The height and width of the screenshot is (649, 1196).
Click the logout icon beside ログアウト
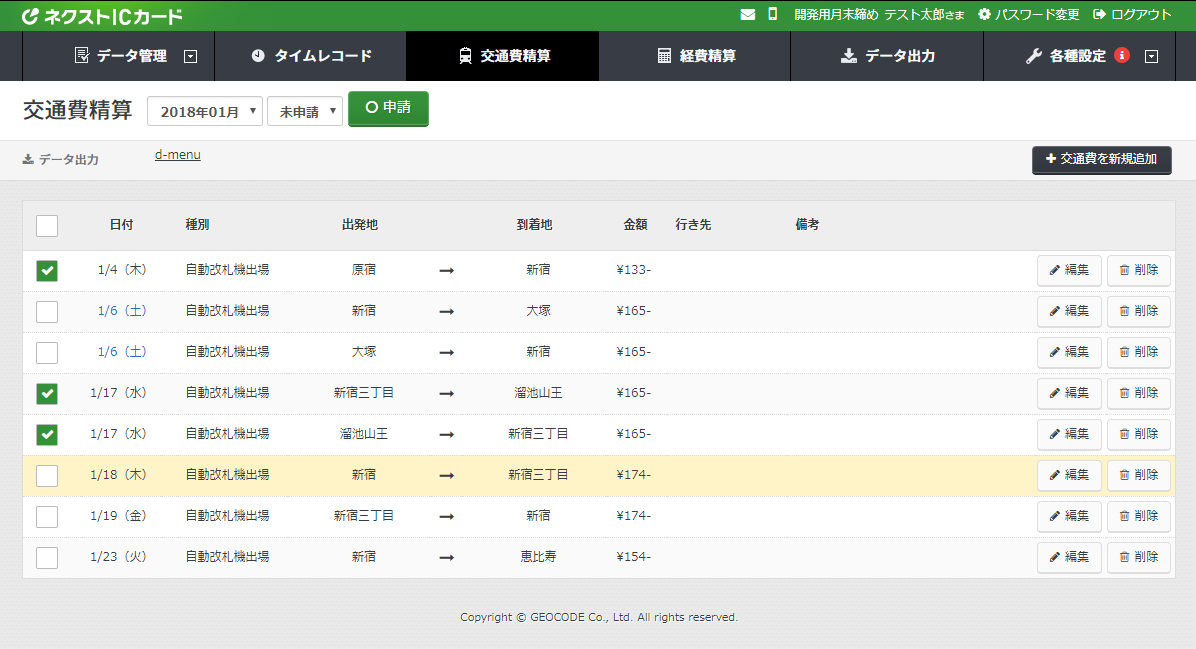1098,15
